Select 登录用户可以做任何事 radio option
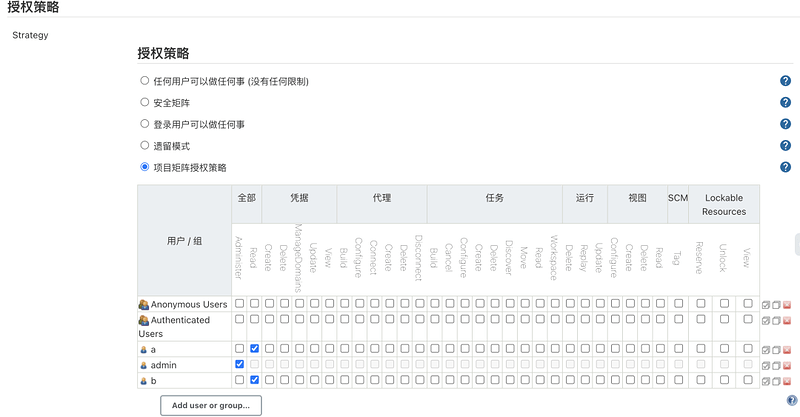Image resolution: width=800 pixels, height=417 pixels. [x=144, y=124]
